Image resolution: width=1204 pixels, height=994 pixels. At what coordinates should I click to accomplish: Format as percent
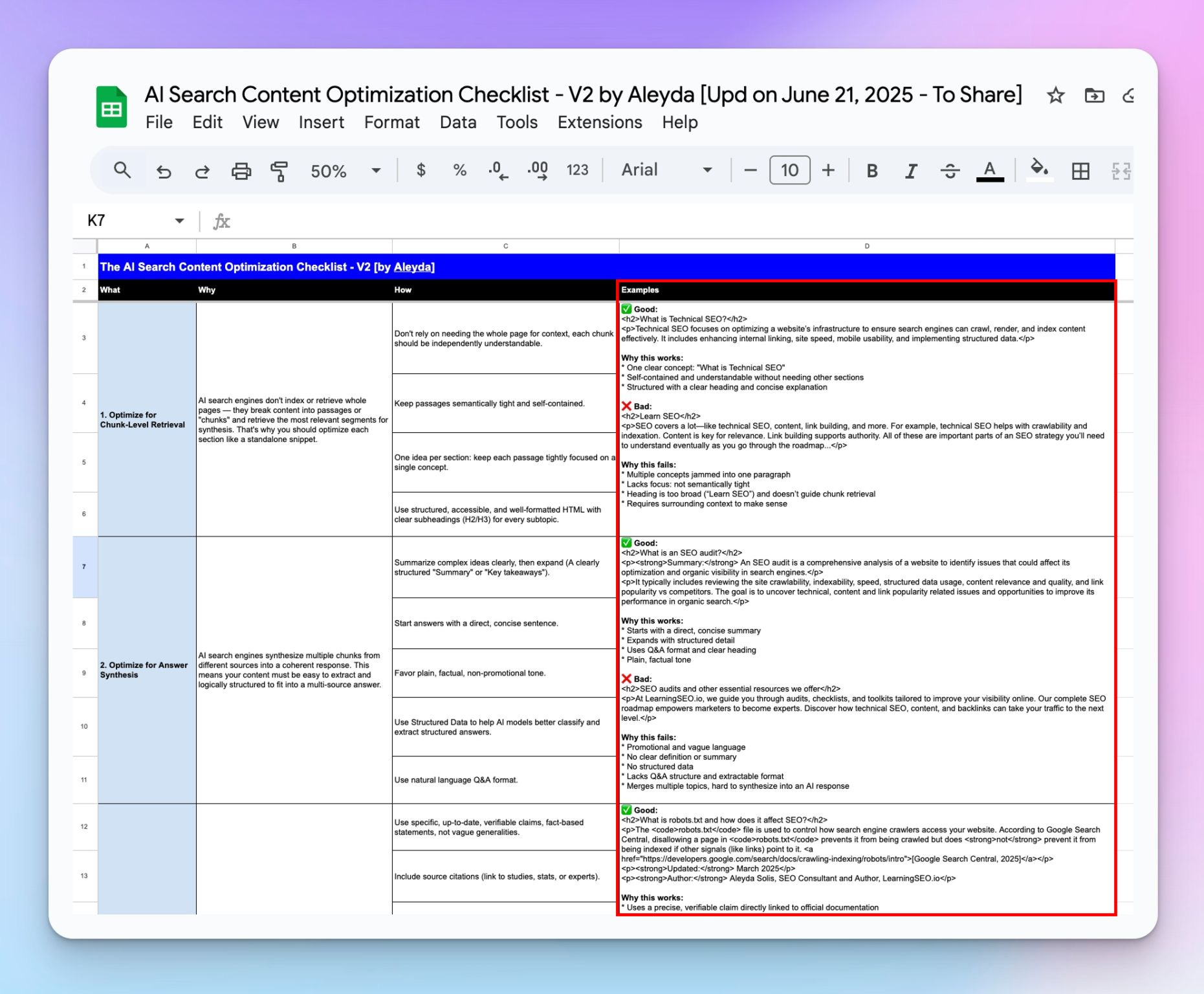(x=460, y=170)
